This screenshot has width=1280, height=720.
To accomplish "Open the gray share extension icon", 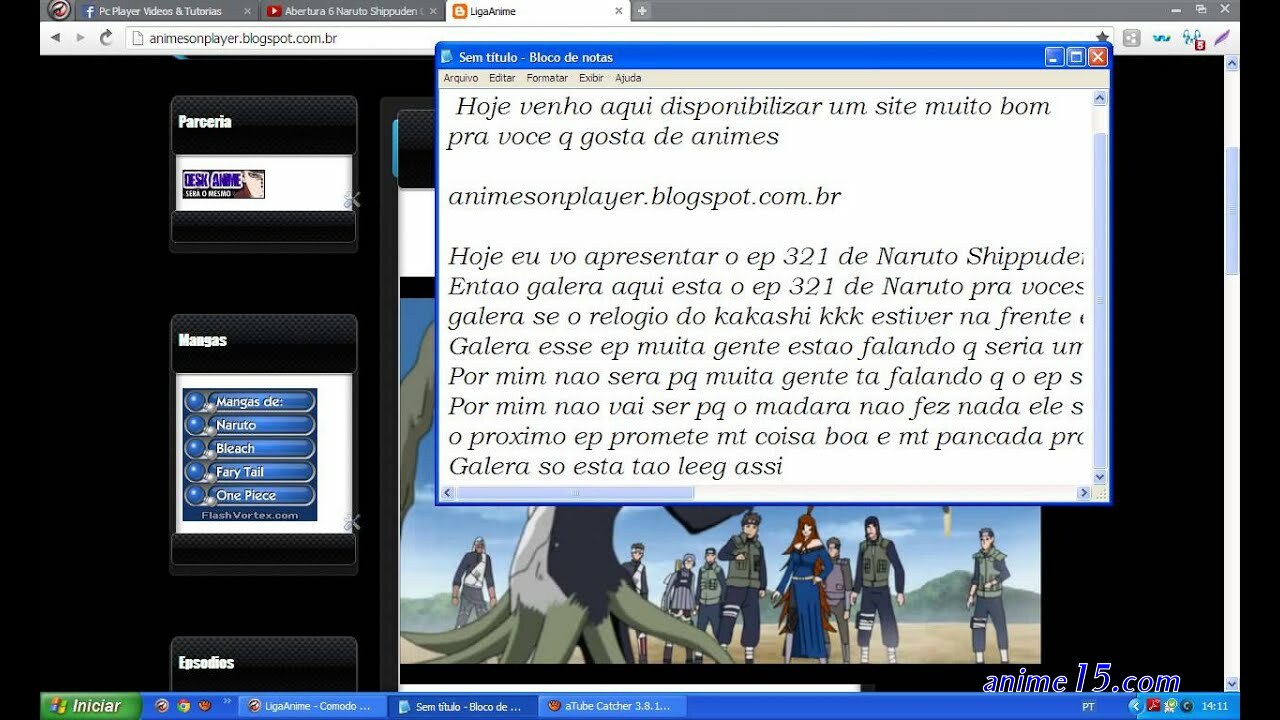I will click(1131, 38).
